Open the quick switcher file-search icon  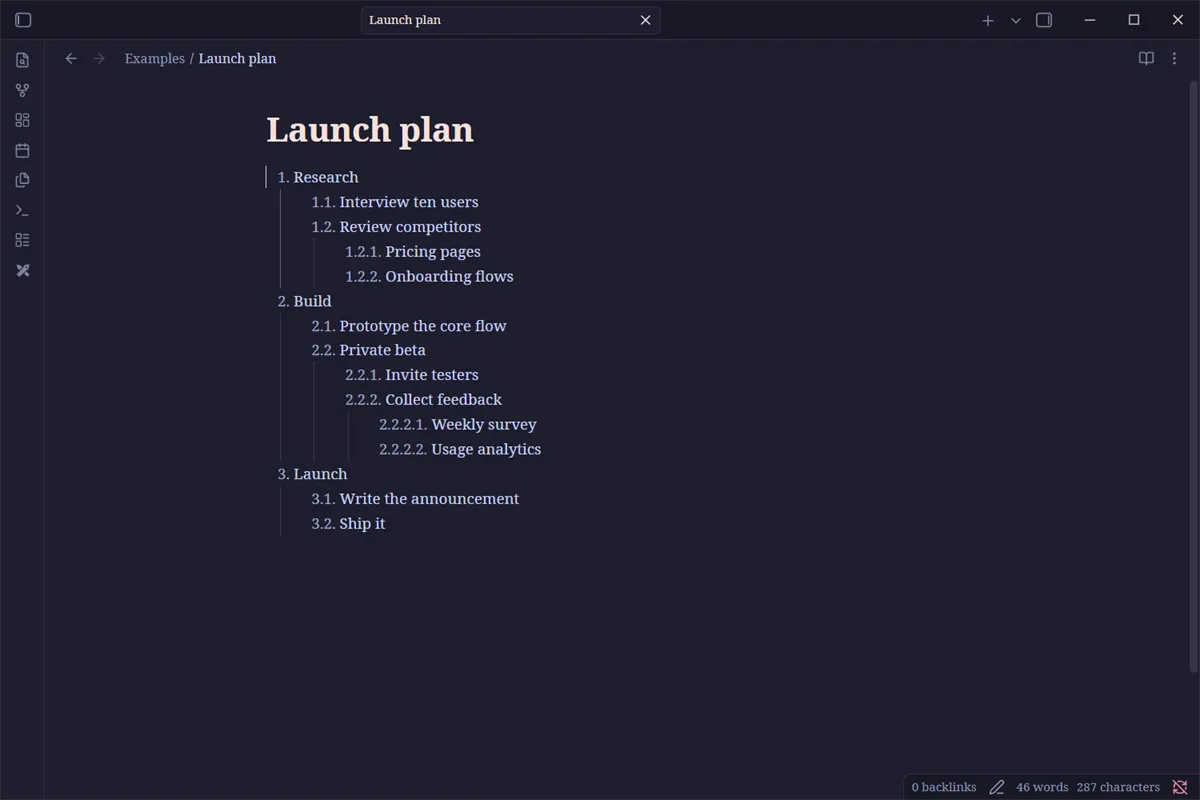[x=23, y=60]
